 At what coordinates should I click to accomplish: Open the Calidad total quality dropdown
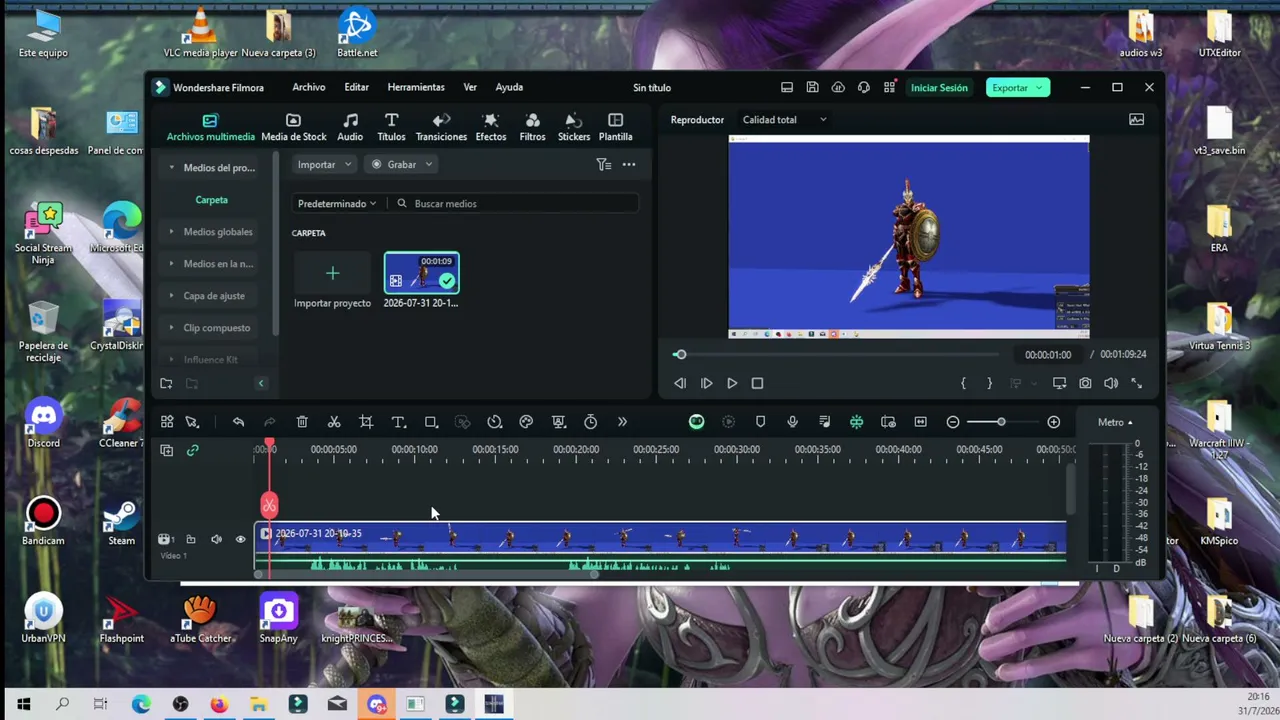(785, 120)
